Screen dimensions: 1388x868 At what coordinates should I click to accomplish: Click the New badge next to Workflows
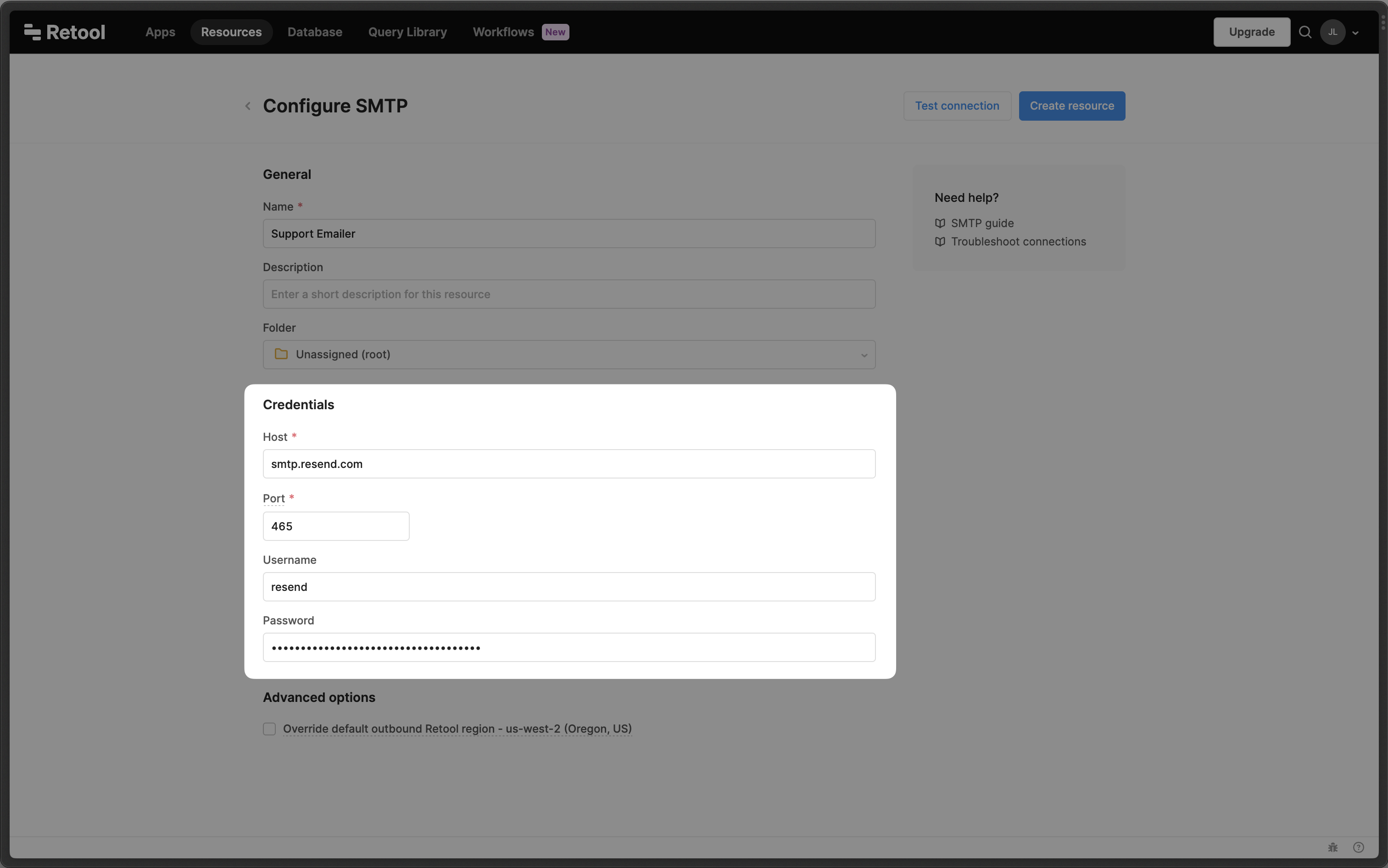click(x=555, y=32)
